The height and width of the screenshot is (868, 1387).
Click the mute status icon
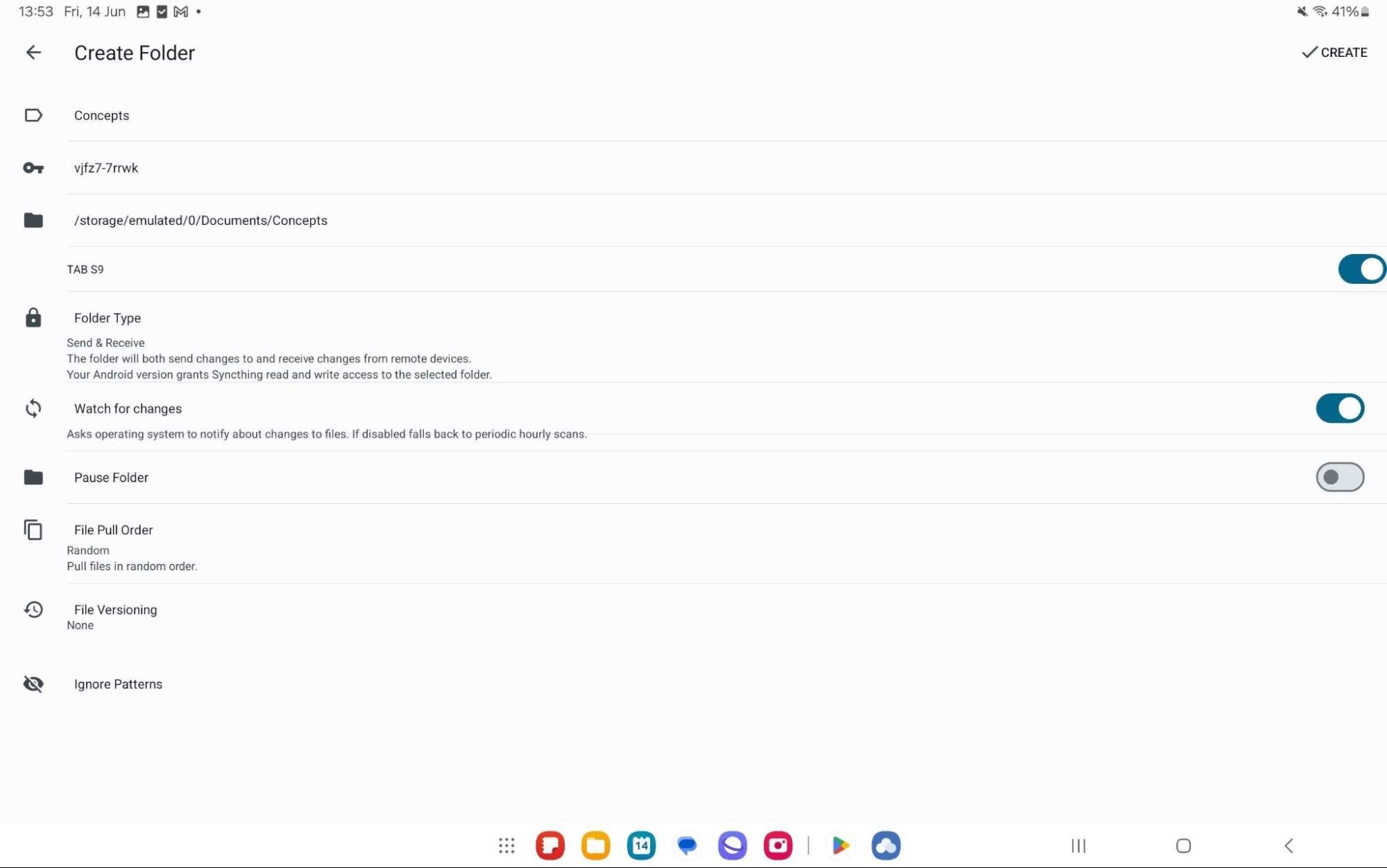(1302, 12)
